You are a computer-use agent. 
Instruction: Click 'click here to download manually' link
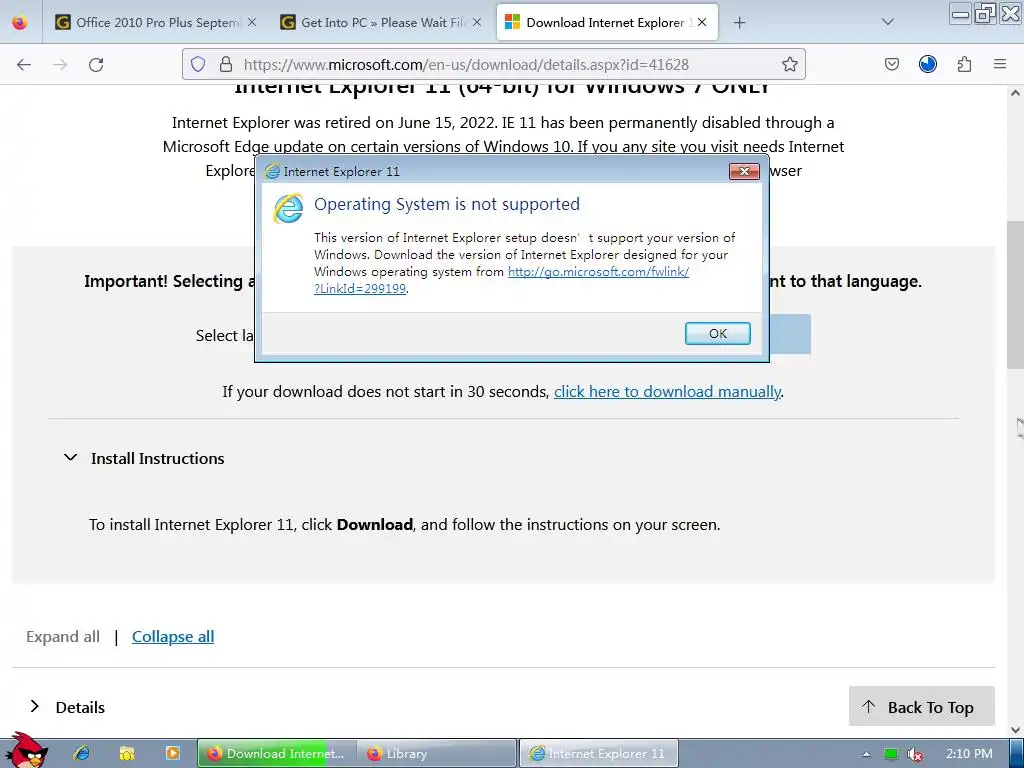667,392
